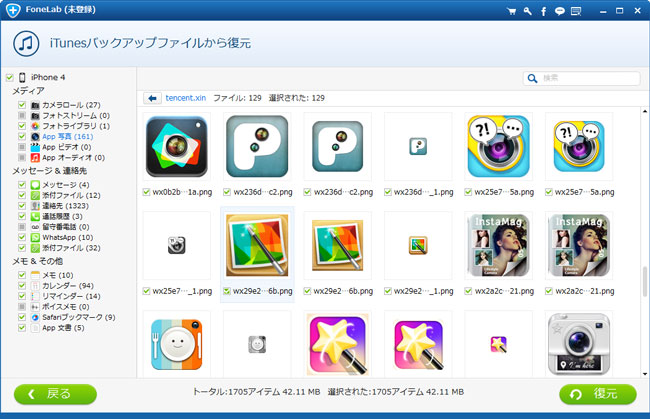This screenshot has height=419, width=650.
Task: Select the wx29e2…6b.png paint thumbnail
Action: (x=257, y=246)
